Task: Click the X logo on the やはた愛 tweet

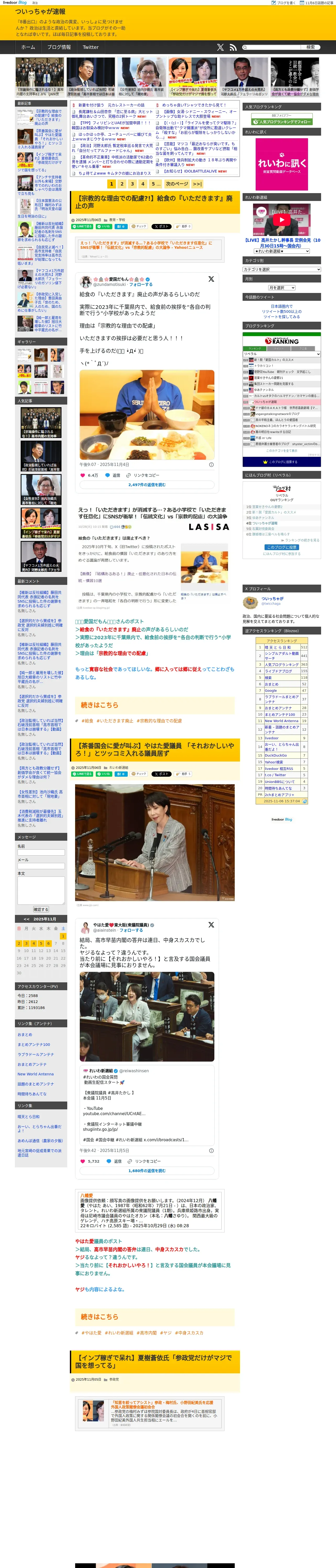Action: [211, 925]
